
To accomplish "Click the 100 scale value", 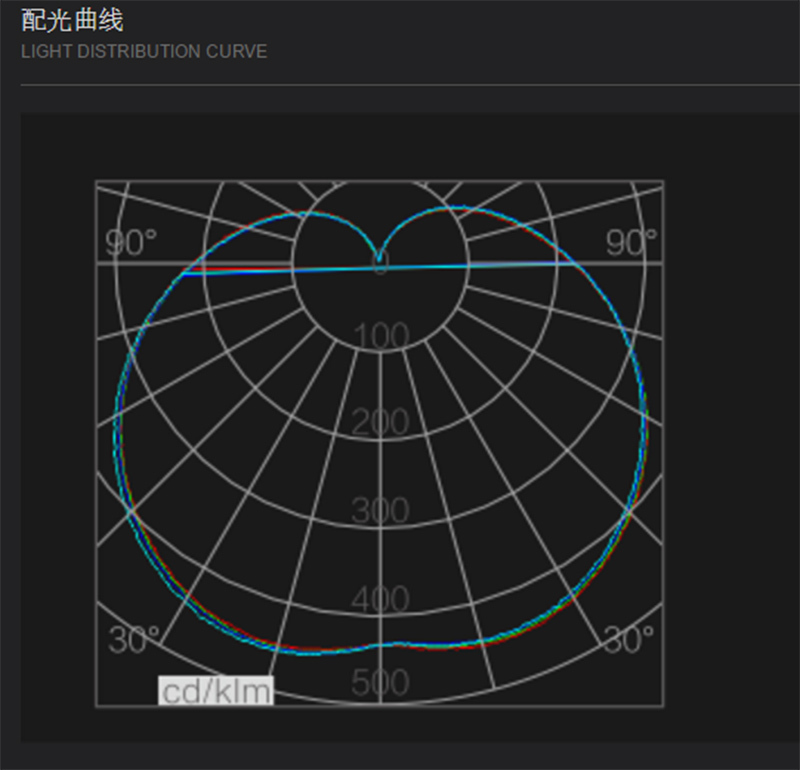I will (381, 335).
